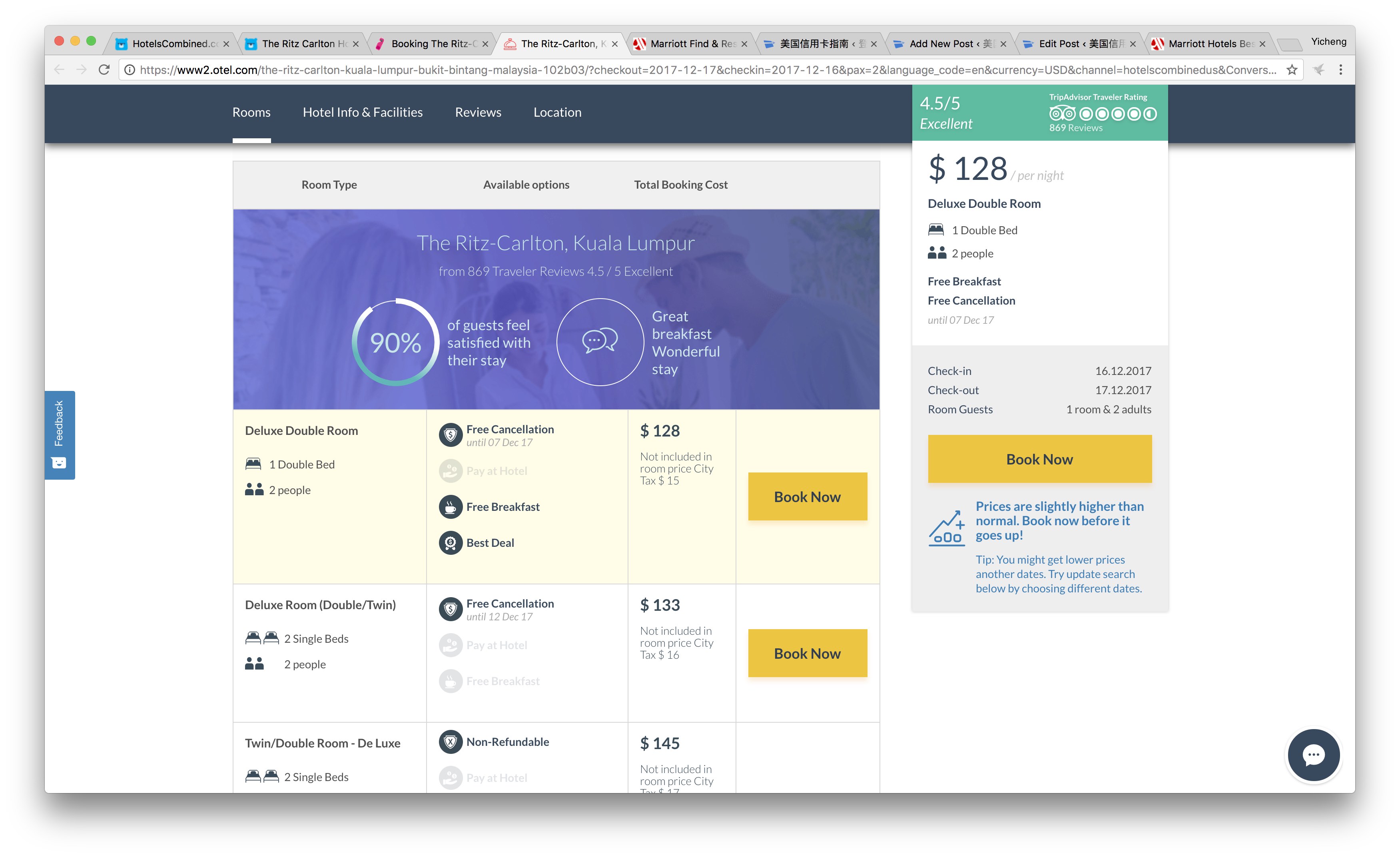Screen dimensions: 1400x857
Task: Click the Best Deal badge icon
Action: (451, 543)
